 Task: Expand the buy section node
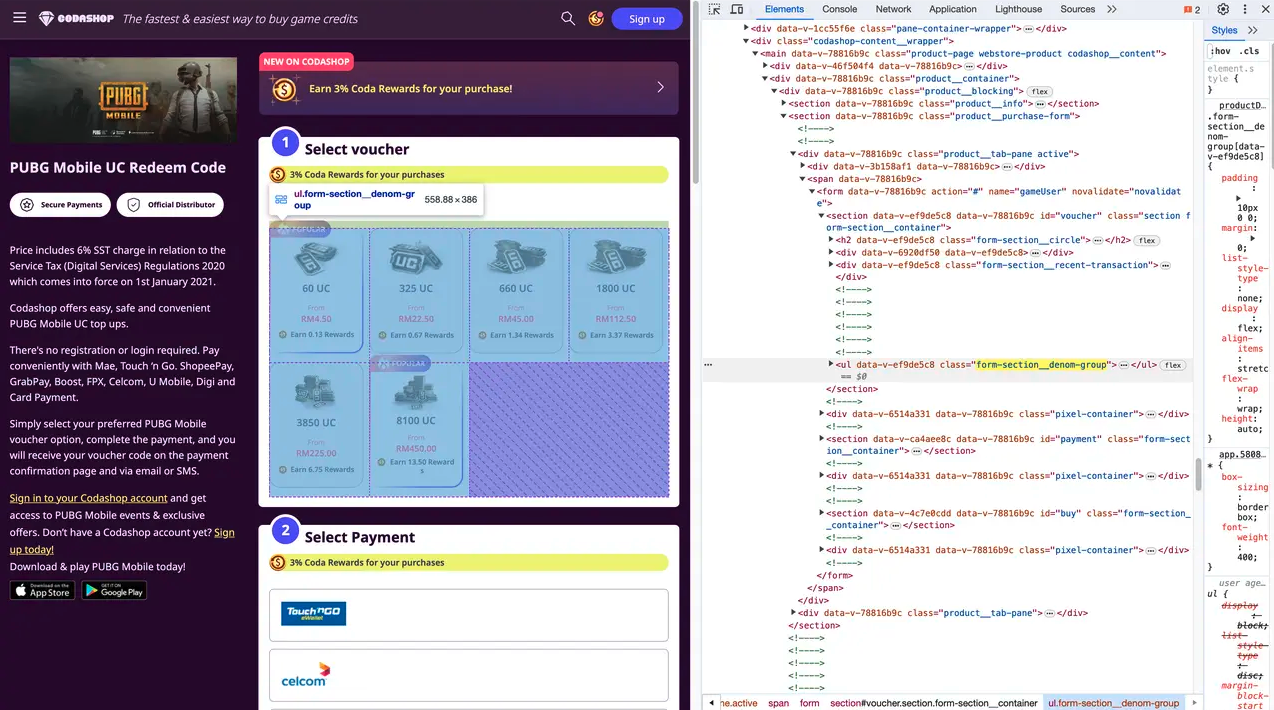[822, 513]
